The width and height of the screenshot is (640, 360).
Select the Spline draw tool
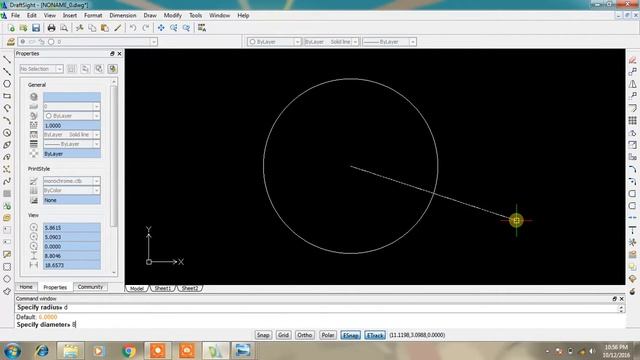[7, 181]
